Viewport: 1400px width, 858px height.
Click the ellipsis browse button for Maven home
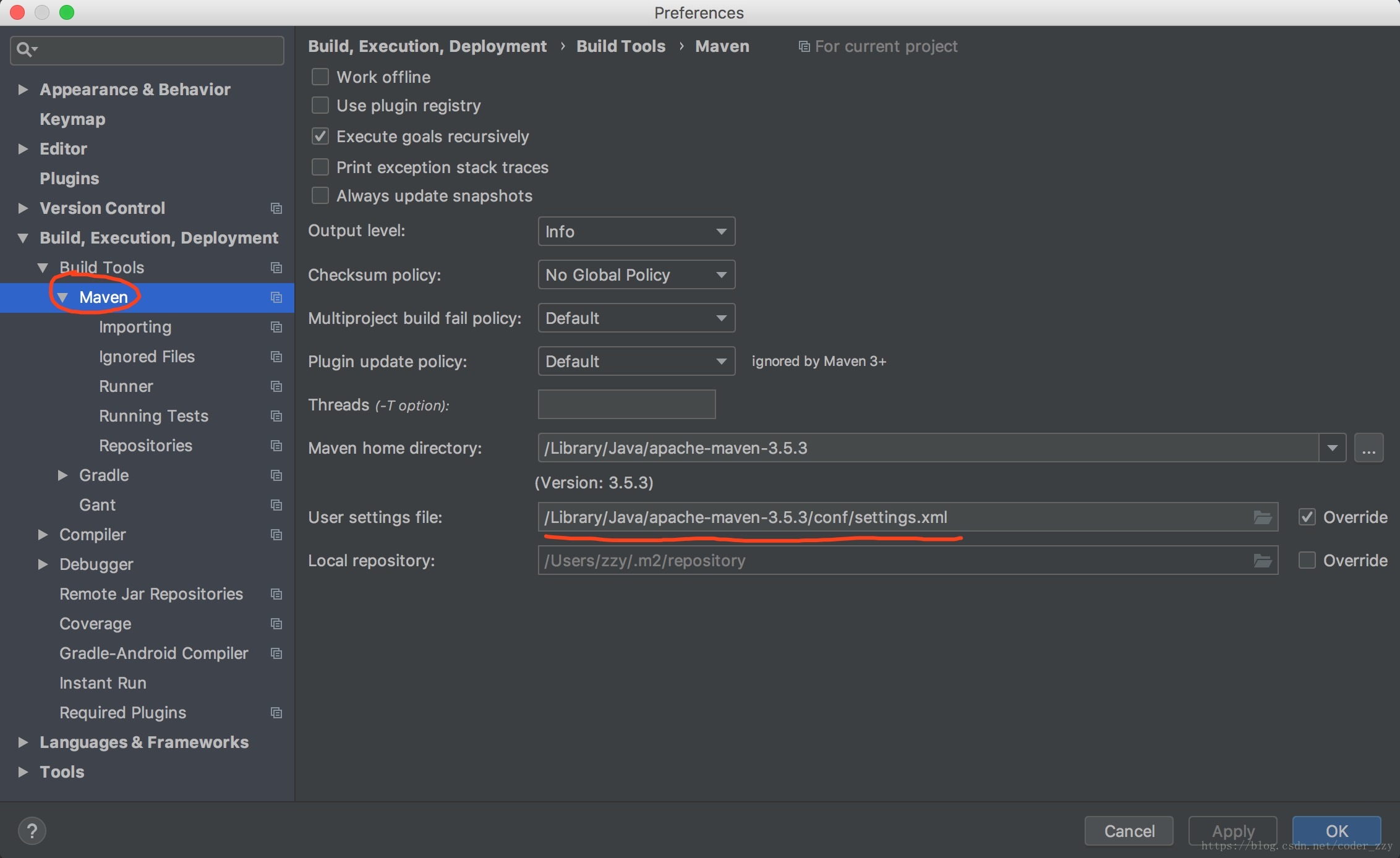pos(1368,448)
